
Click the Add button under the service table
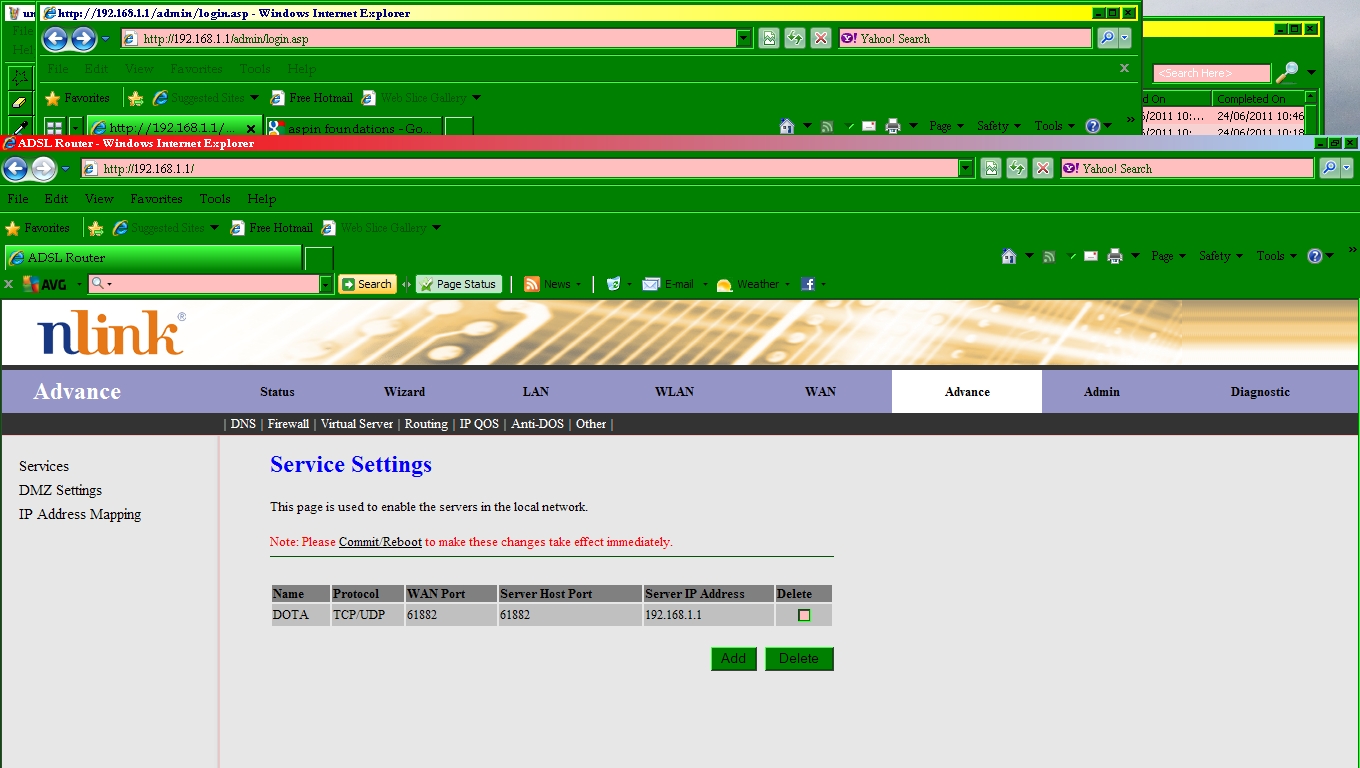(733, 659)
